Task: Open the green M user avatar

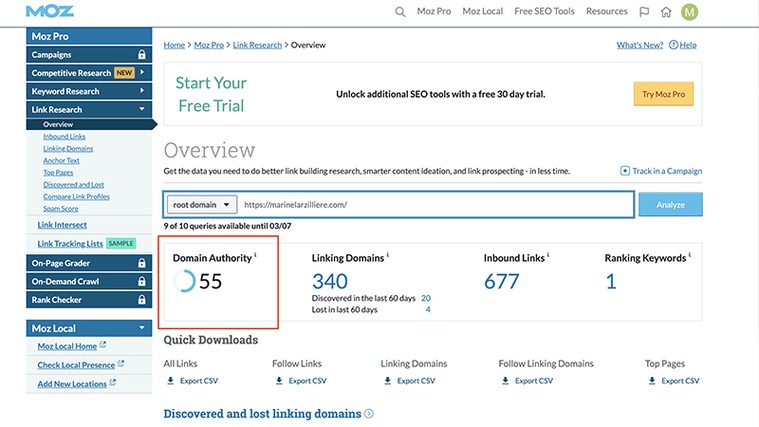Action: (689, 12)
